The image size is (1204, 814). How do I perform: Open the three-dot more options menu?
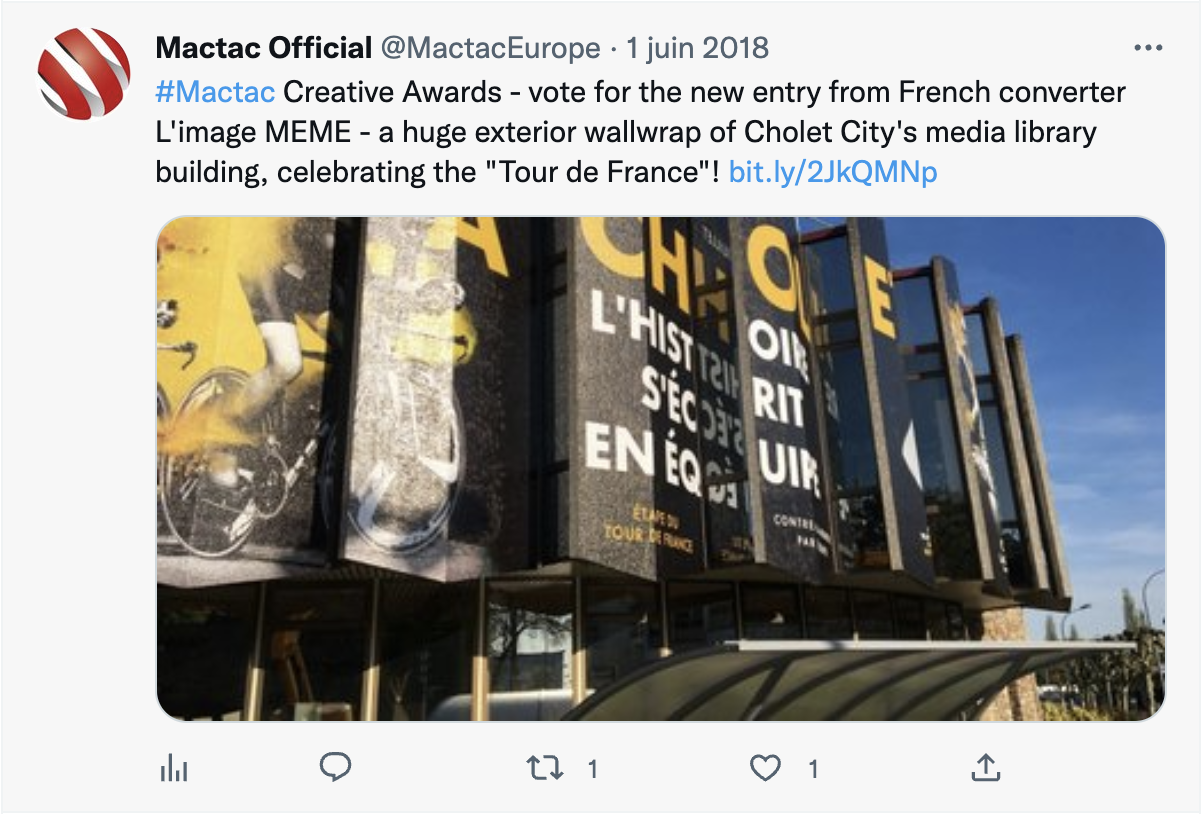[x=1145, y=48]
